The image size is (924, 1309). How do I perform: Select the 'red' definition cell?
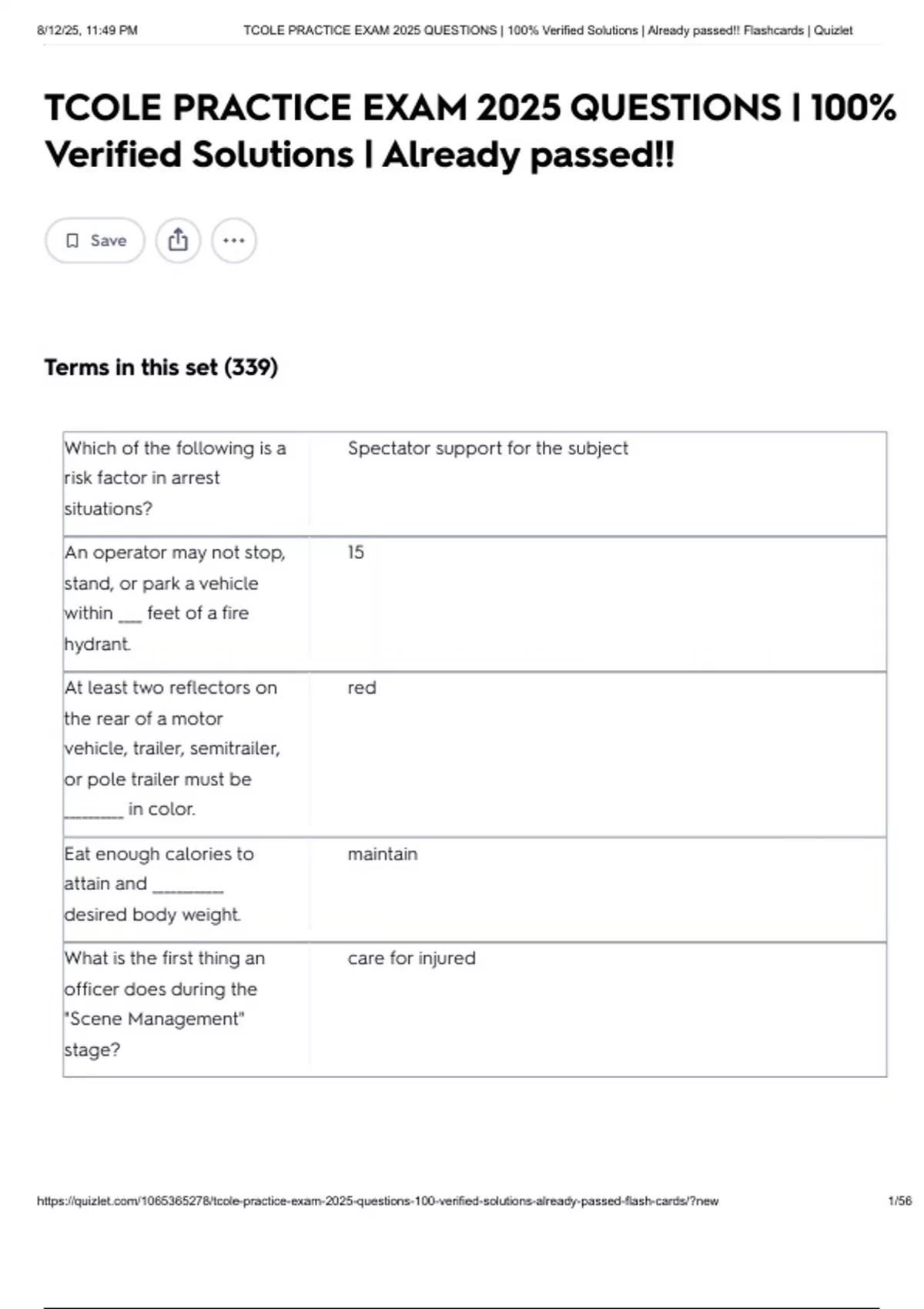pos(361,688)
